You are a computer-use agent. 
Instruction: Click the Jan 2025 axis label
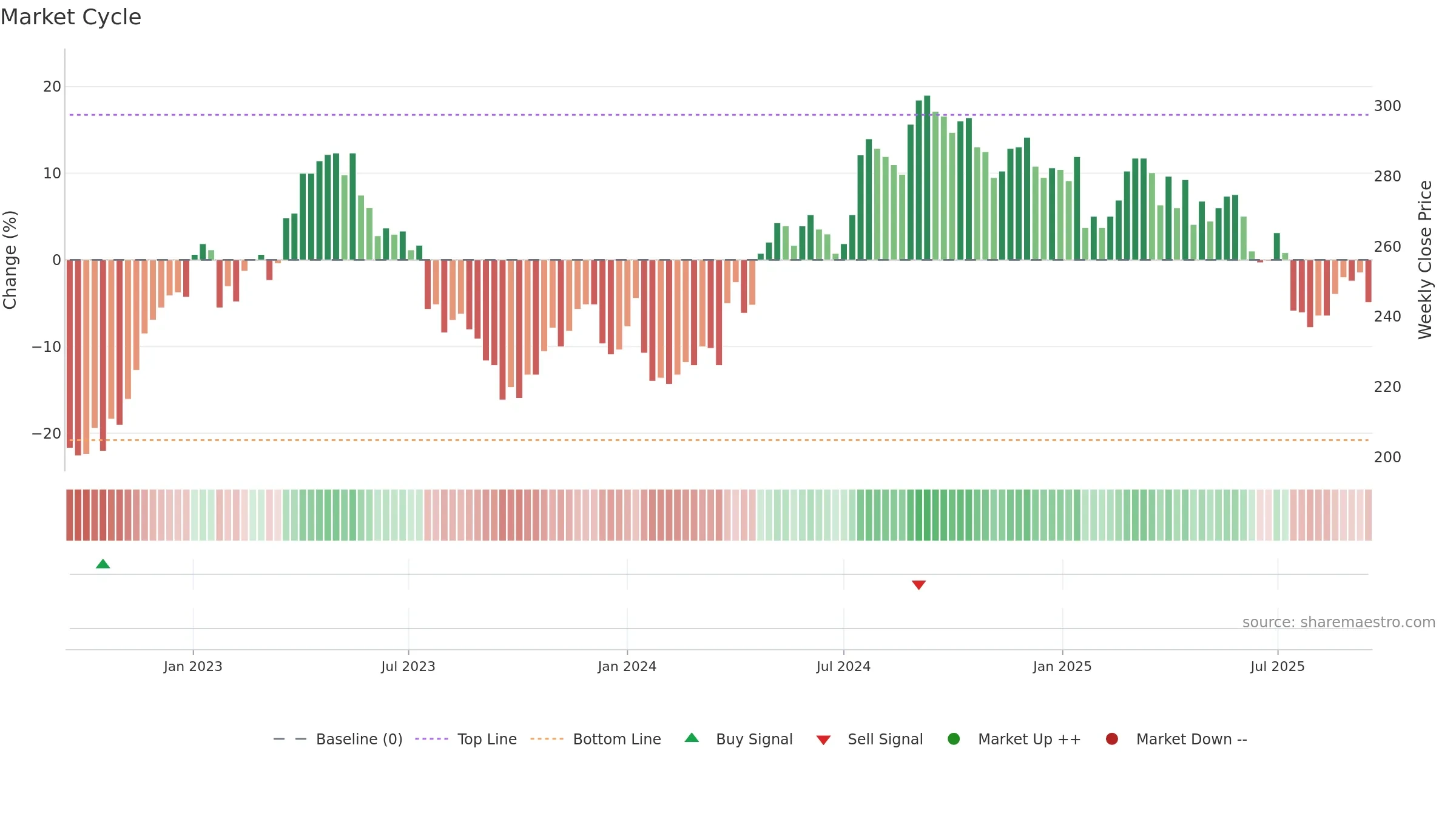[1062, 667]
